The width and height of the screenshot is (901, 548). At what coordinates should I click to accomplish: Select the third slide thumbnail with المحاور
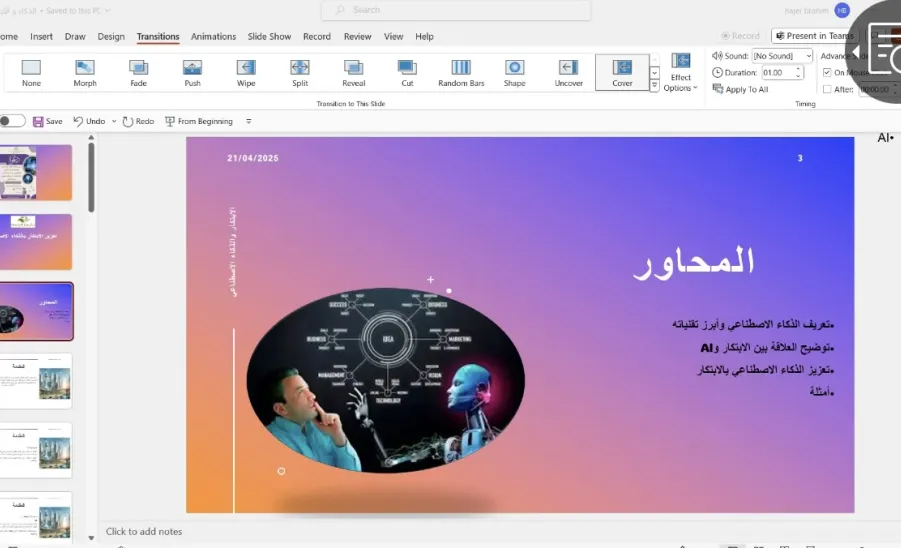[36, 311]
